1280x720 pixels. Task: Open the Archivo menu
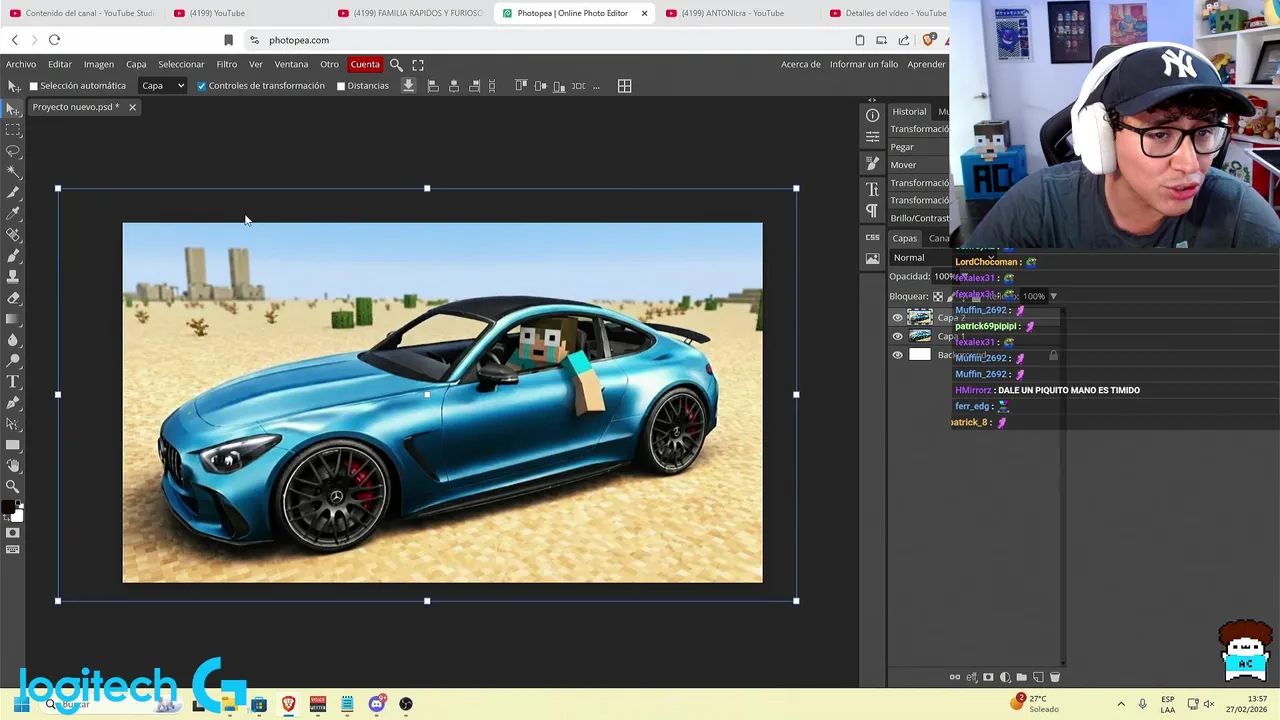(x=21, y=64)
